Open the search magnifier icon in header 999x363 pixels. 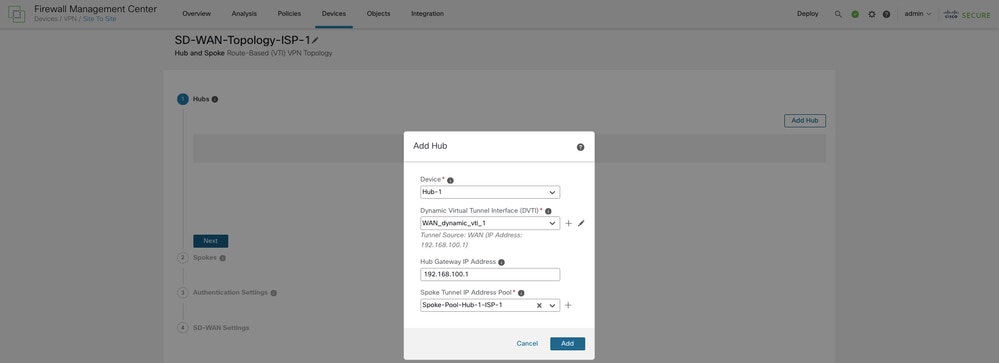[x=838, y=14]
